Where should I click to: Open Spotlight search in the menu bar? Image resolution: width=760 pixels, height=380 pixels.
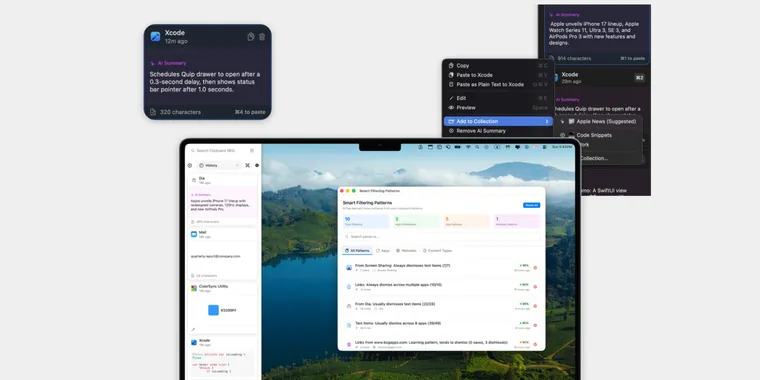click(x=477, y=147)
